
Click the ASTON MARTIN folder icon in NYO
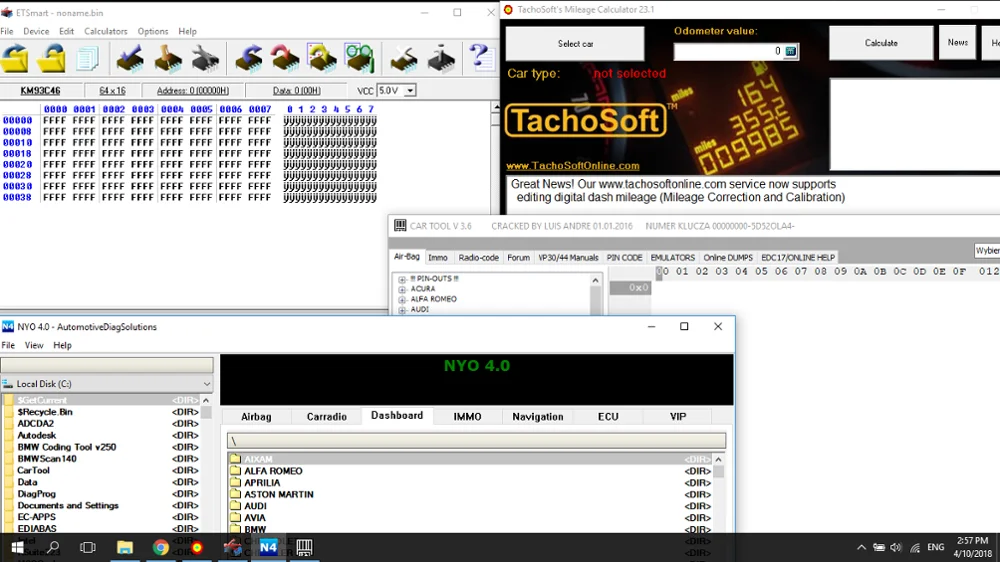[235, 494]
